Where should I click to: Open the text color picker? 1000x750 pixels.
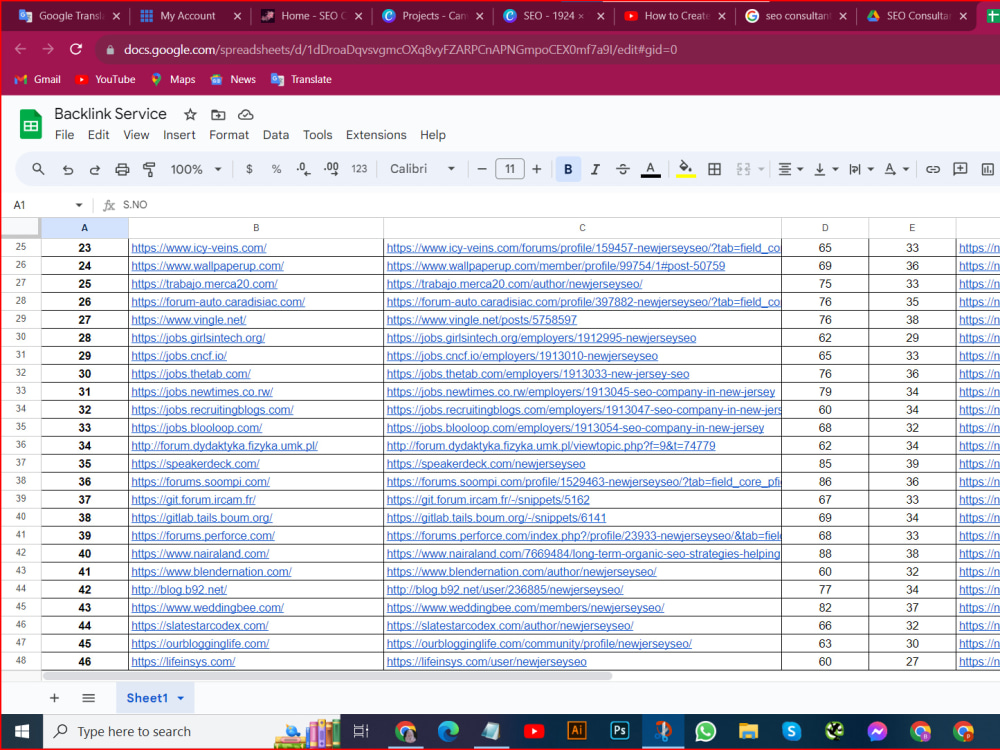[650, 170]
